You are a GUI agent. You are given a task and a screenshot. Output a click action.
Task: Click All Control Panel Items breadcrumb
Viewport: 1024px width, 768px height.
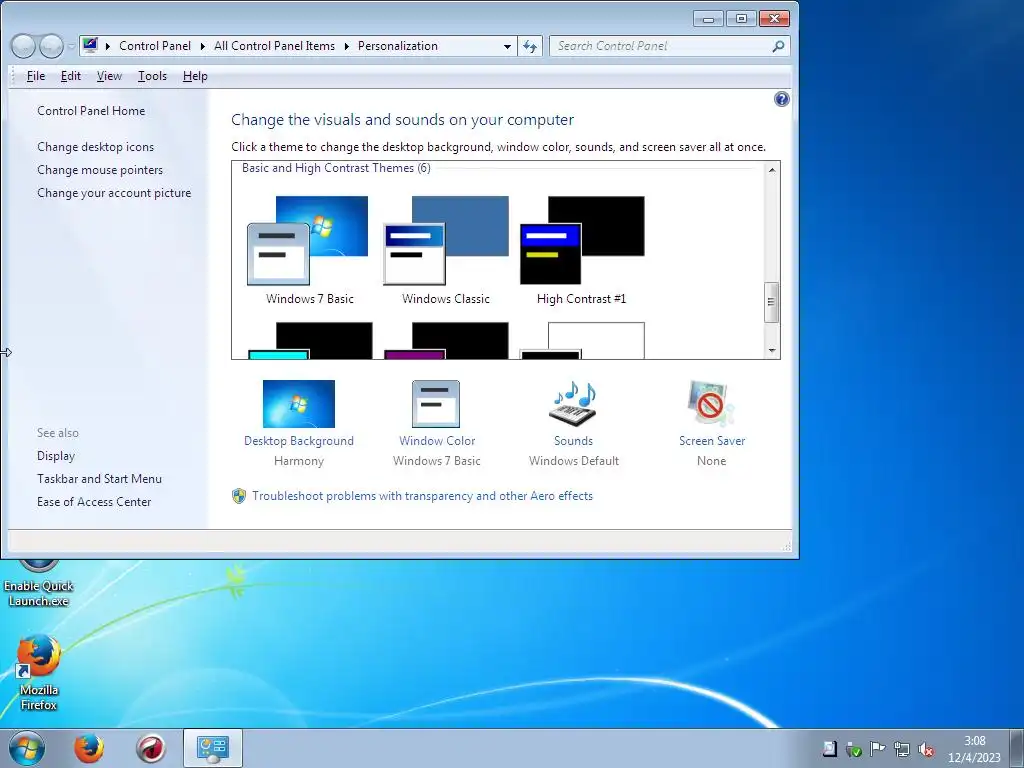[x=274, y=46]
